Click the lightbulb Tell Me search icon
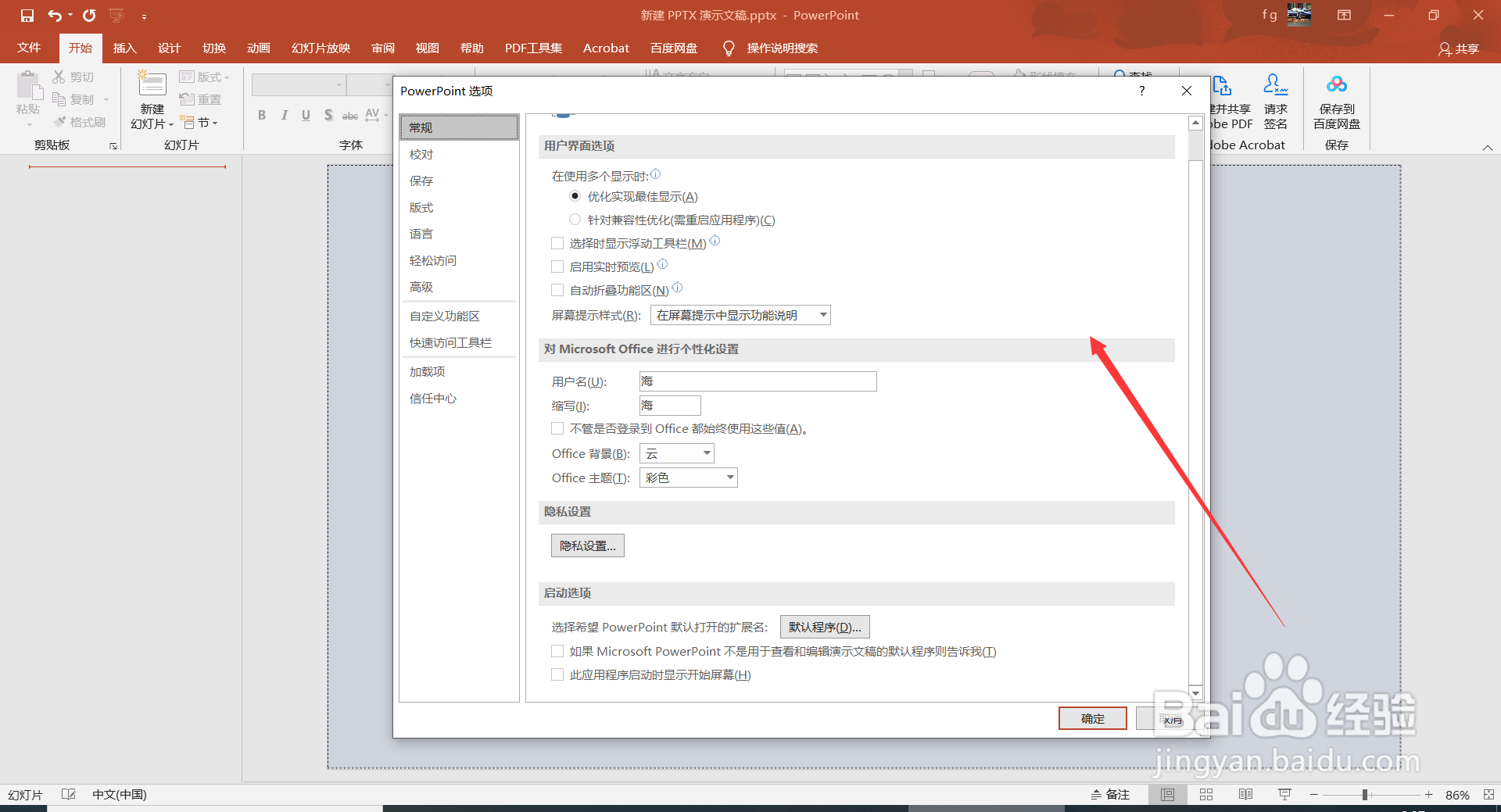This screenshot has width=1501, height=812. click(729, 48)
